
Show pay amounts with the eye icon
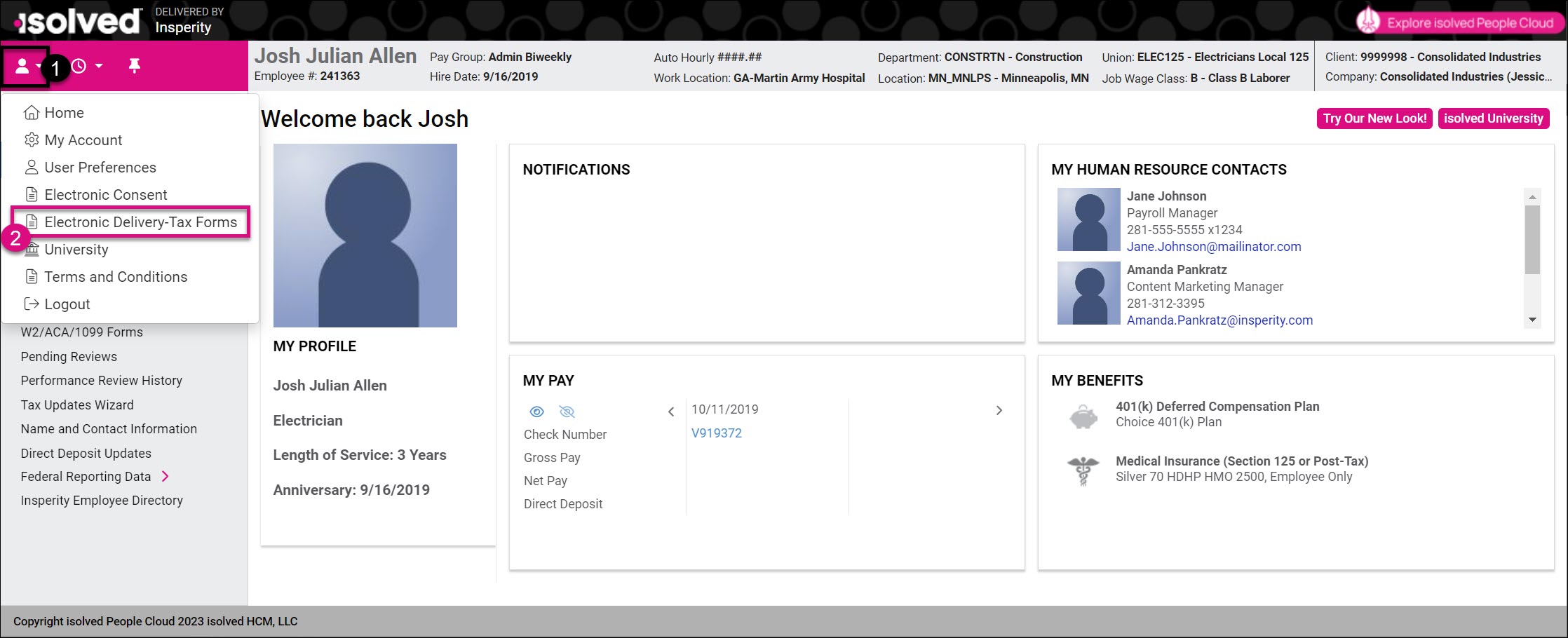tap(536, 412)
